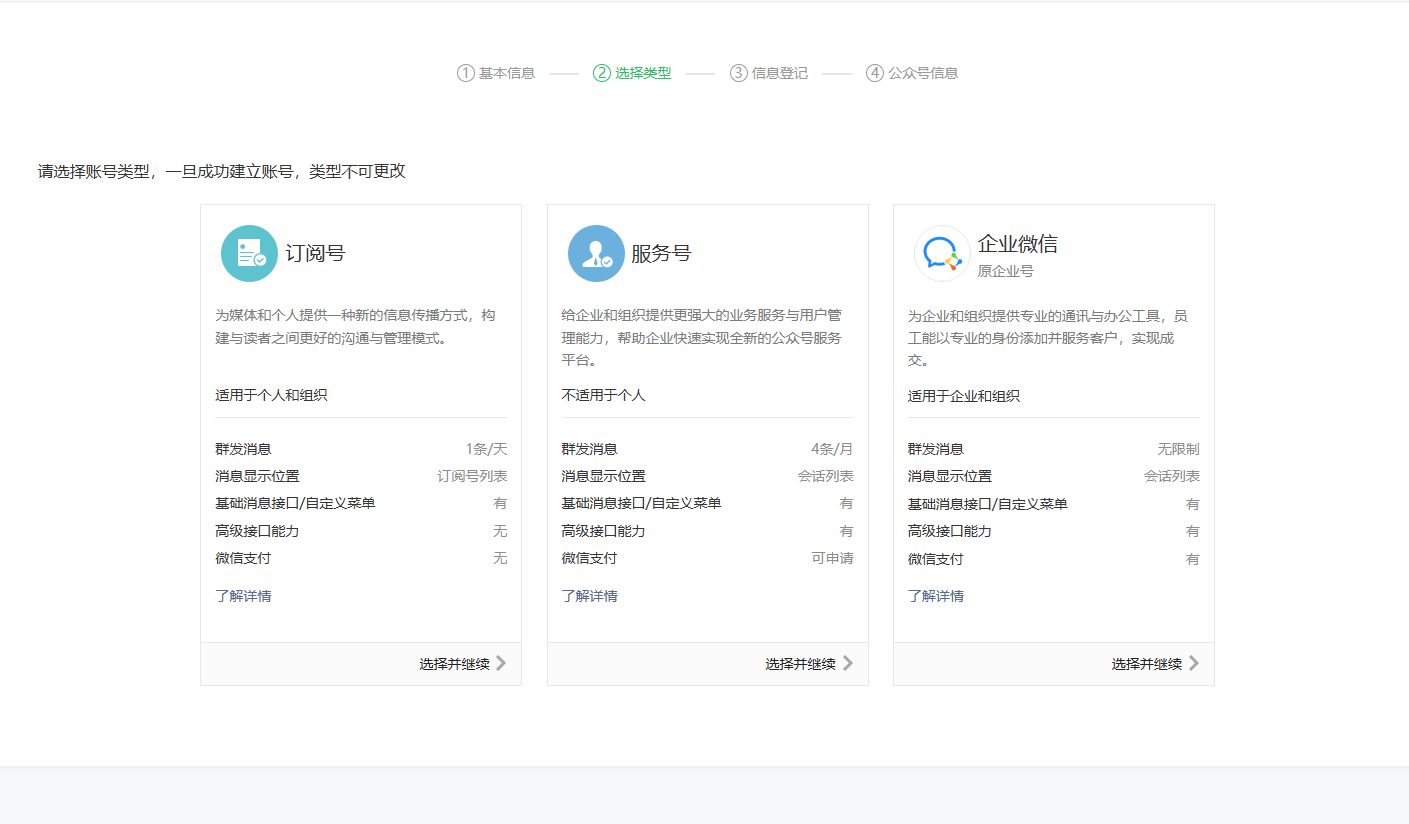Choose 选择并继续 for 服务号
The height and width of the screenshot is (824, 1409).
(x=800, y=664)
